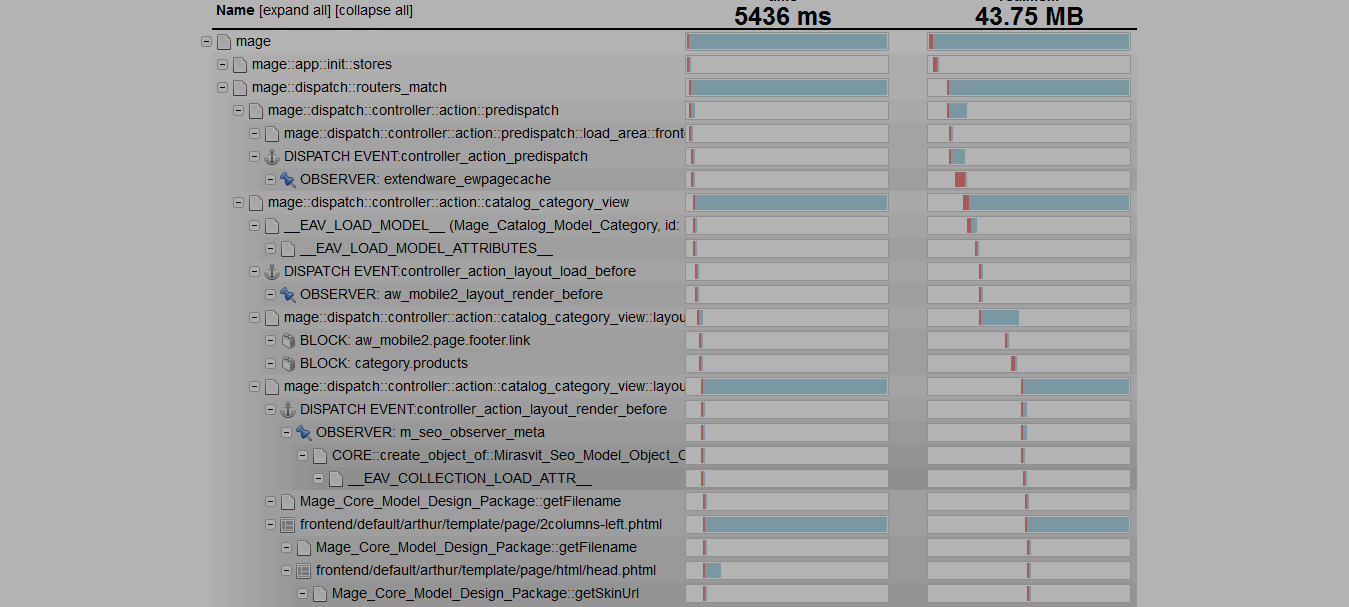Viewport: 1349px width, 607px height.
Task: Select the __EAV_LOAD_MODEL_ATTRIBUTES__ entry
Action: pos(426,249)
